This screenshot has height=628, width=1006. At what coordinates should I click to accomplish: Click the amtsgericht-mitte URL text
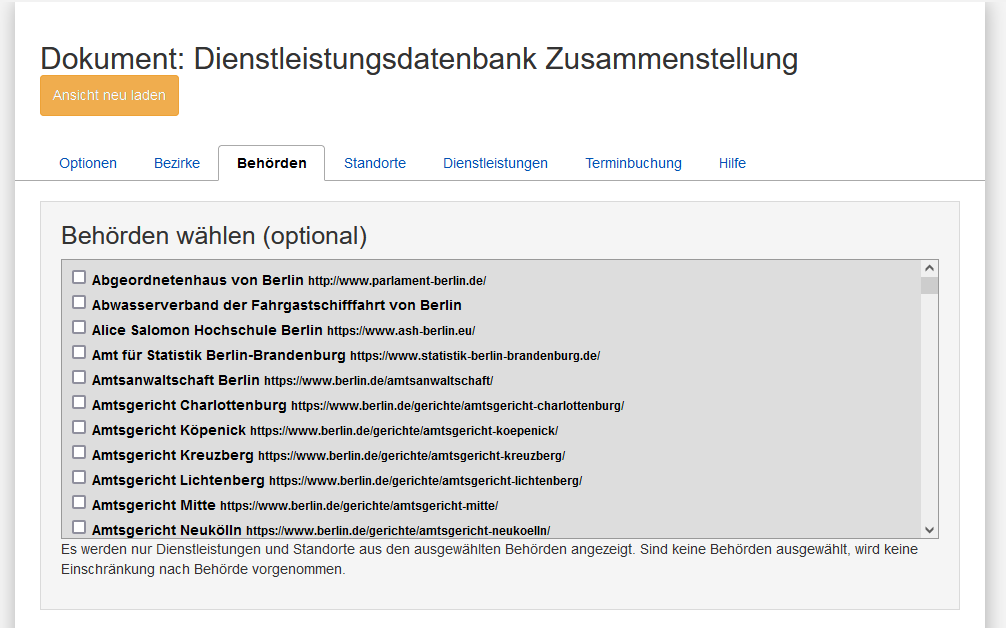click(x=359, y=506)
